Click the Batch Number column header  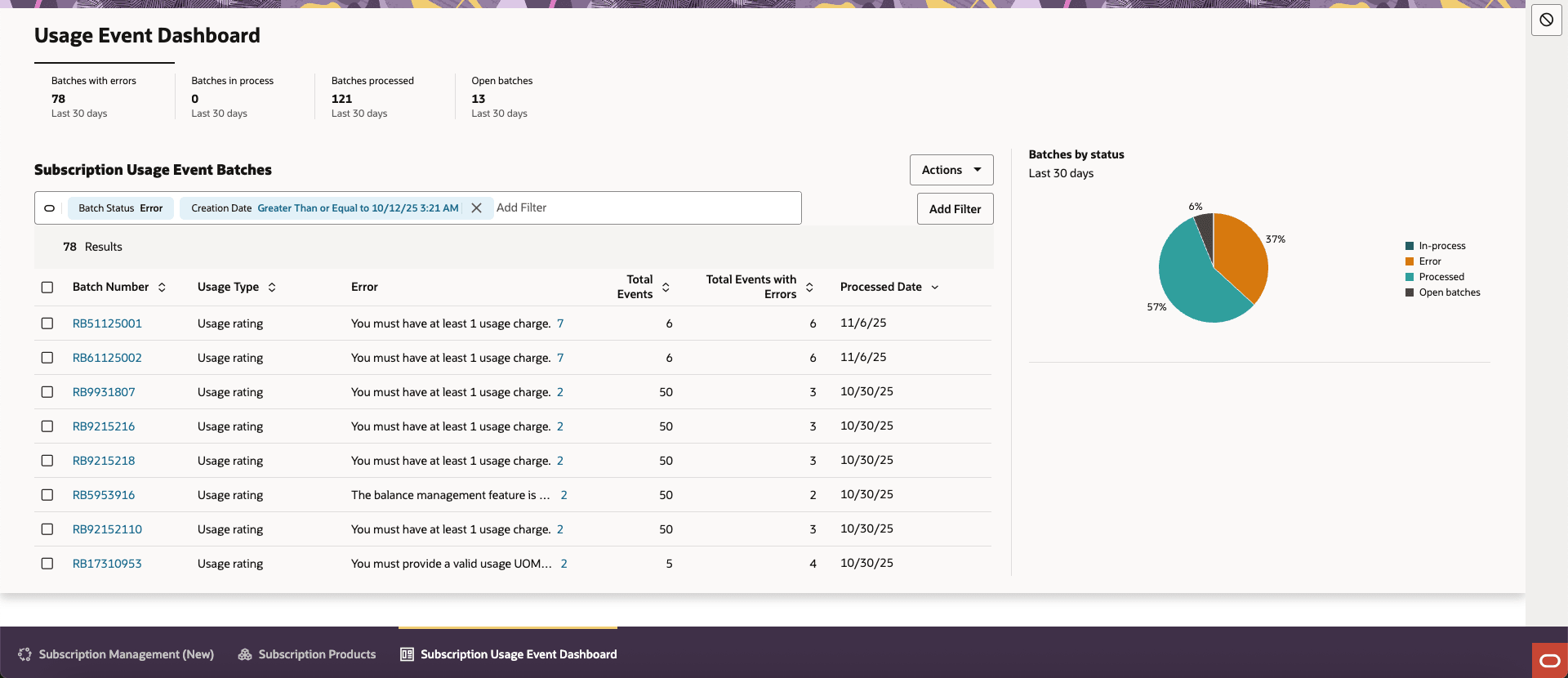click(110, 287)
